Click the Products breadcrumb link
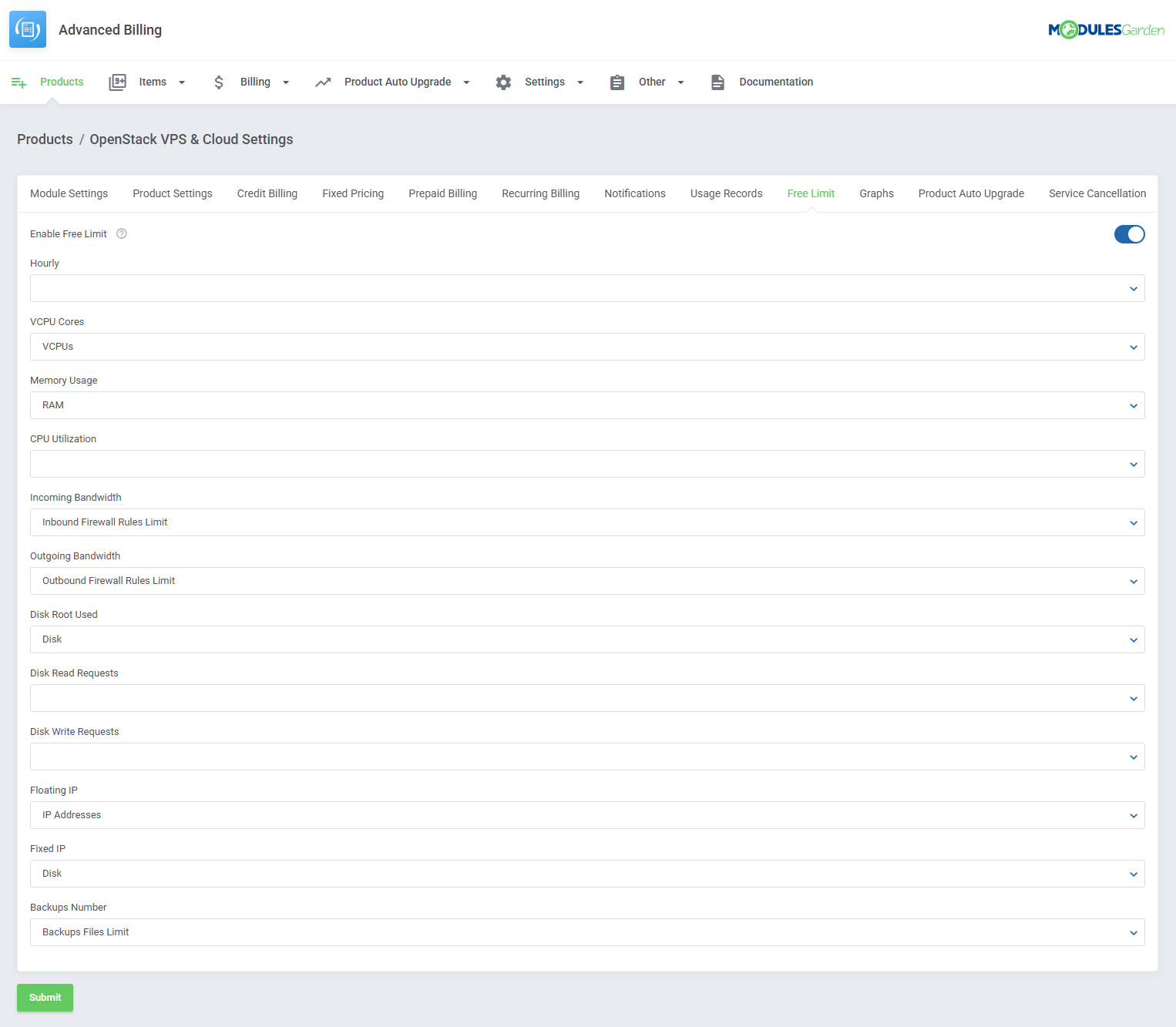This screenshot has height=1027, width=1176. pyautogui.click(x=45, y=139)
